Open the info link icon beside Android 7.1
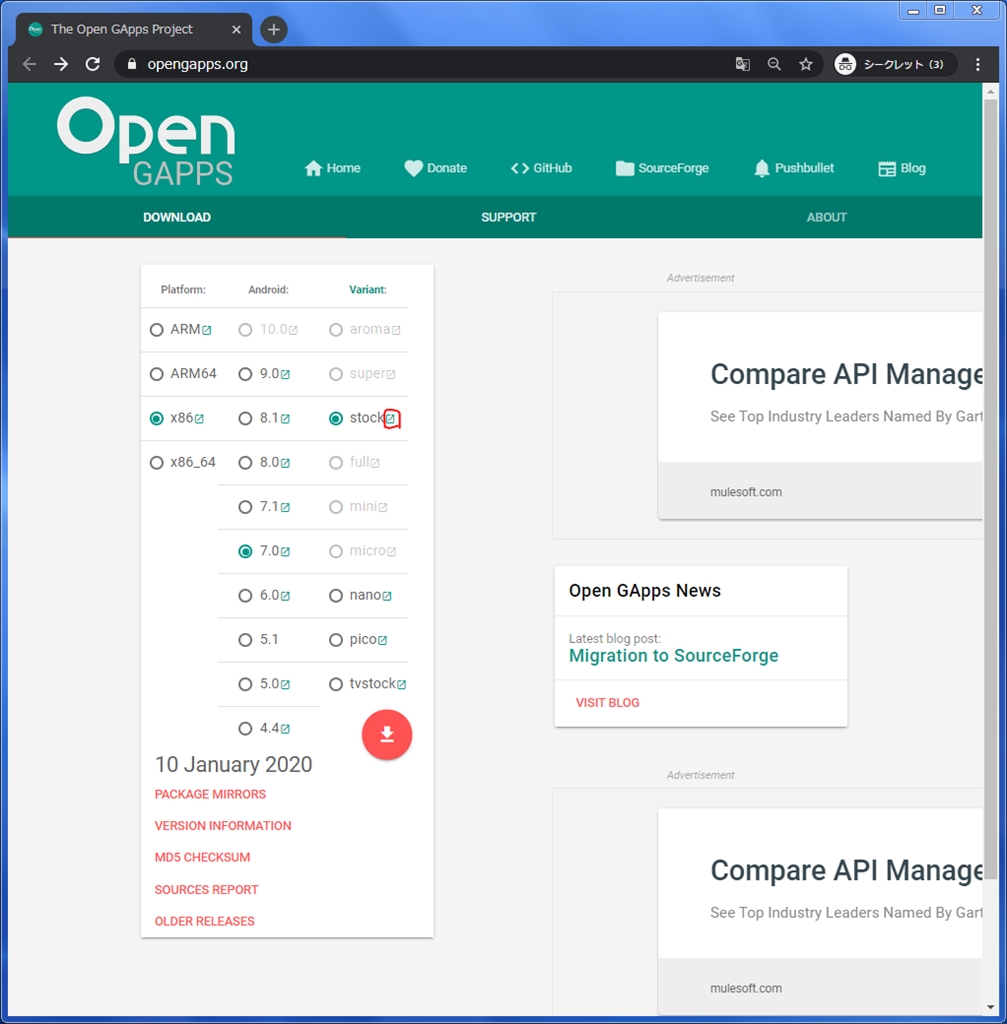 coord(285,507)
